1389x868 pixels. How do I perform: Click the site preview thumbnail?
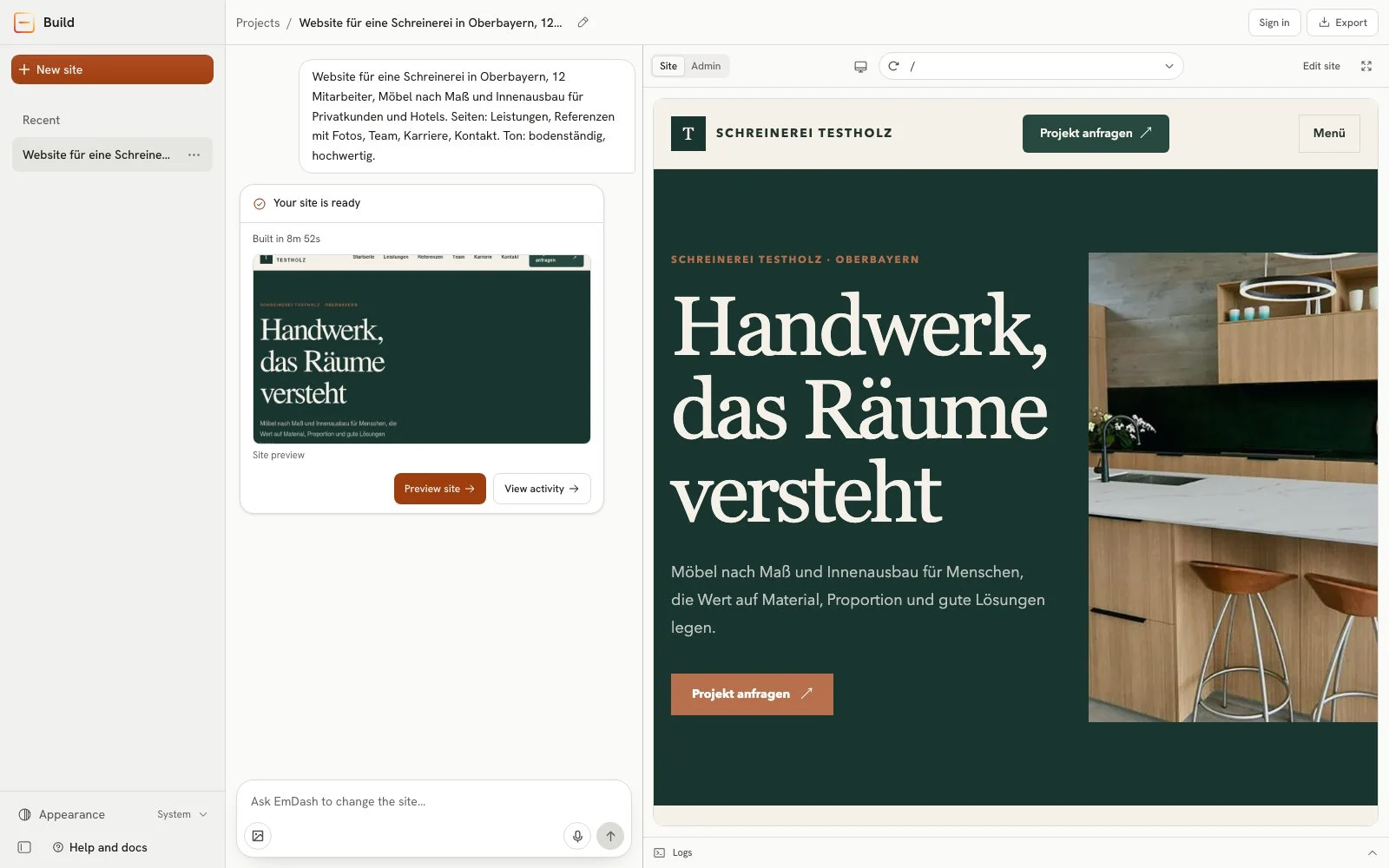422,349
